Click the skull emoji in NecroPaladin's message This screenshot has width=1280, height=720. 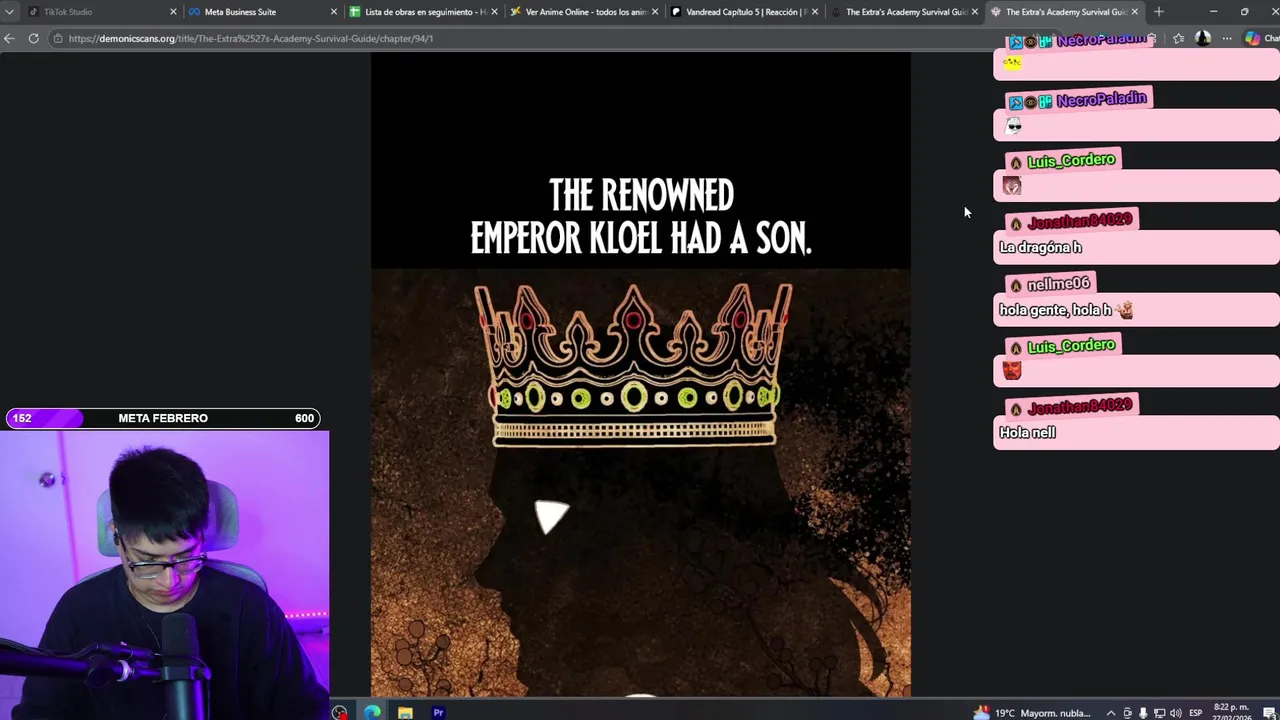tap(1013, 125)
